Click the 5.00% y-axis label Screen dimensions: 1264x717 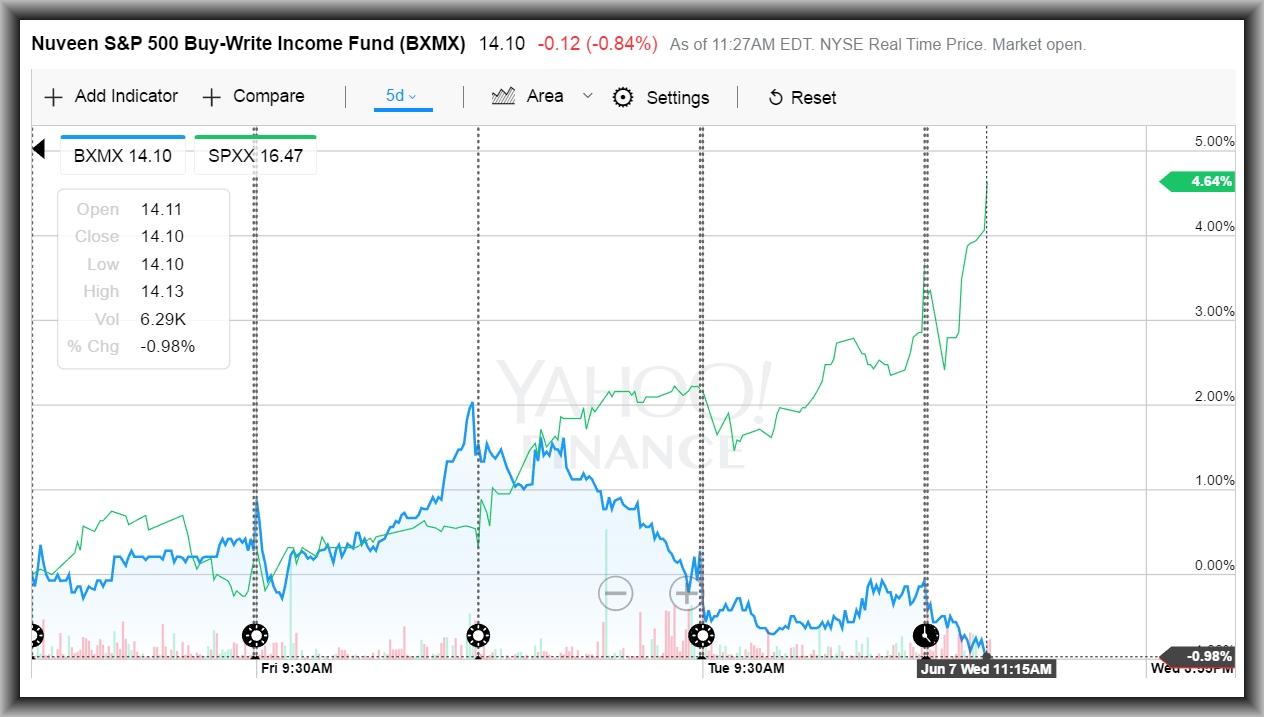coord(1214,141)
